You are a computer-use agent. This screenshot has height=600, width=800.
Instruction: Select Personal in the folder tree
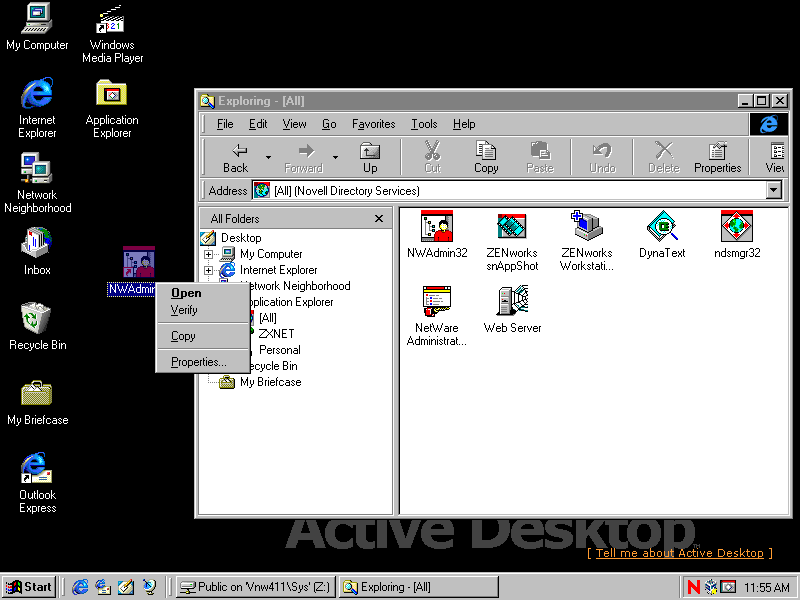coord(280,350)
